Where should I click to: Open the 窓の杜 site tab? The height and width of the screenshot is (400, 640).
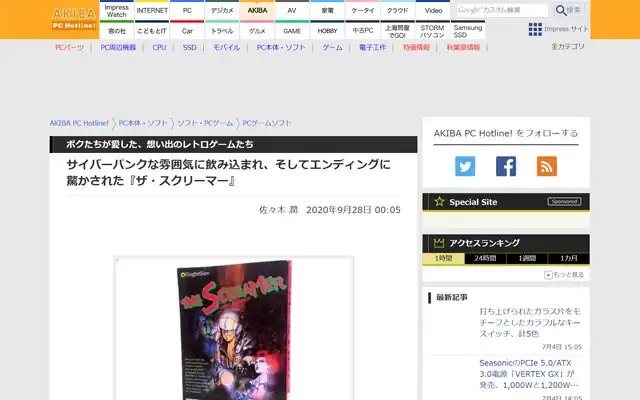(116, 31)
